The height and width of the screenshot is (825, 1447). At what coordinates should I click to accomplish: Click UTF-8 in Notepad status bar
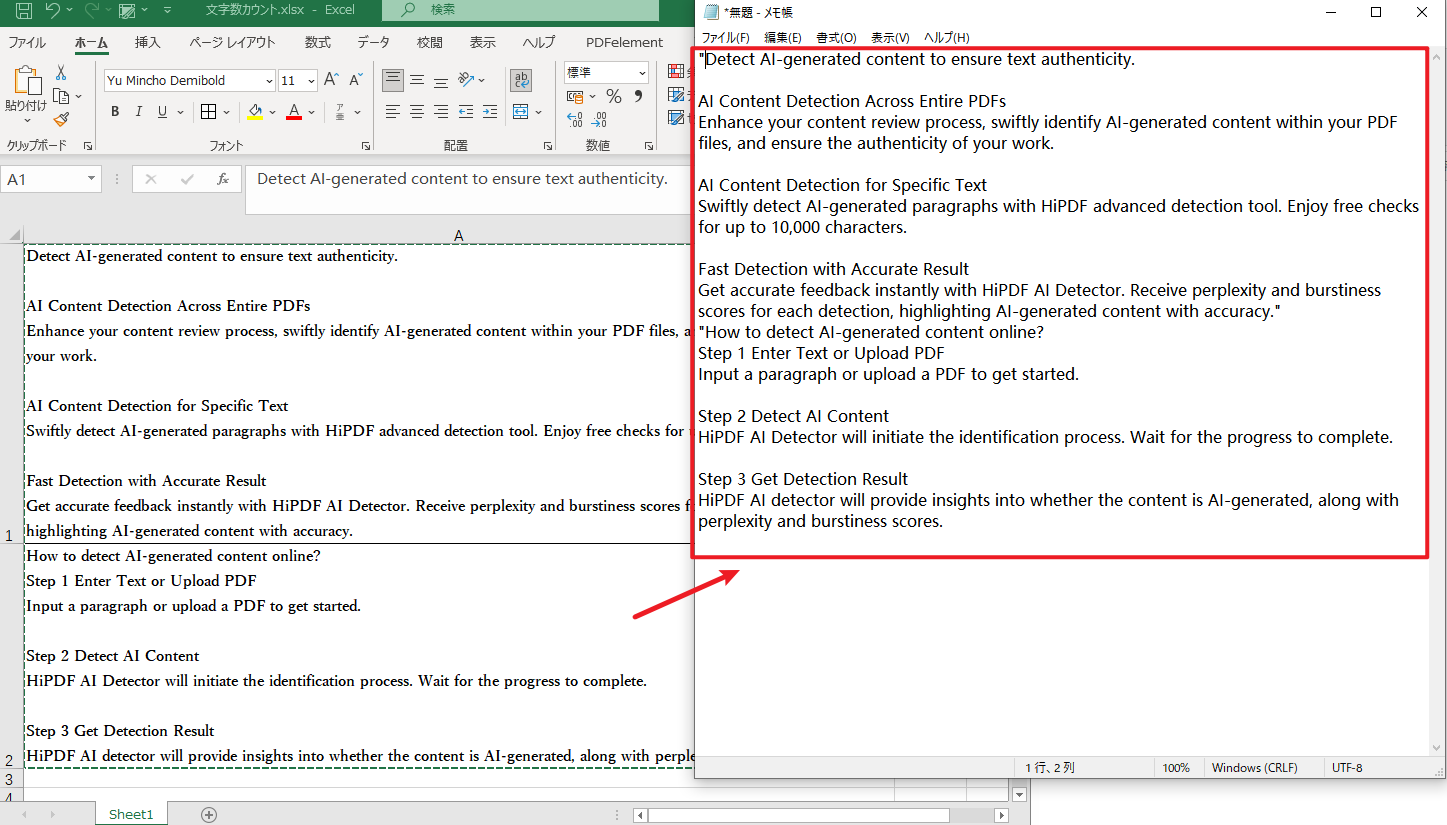click(1347, 768)
